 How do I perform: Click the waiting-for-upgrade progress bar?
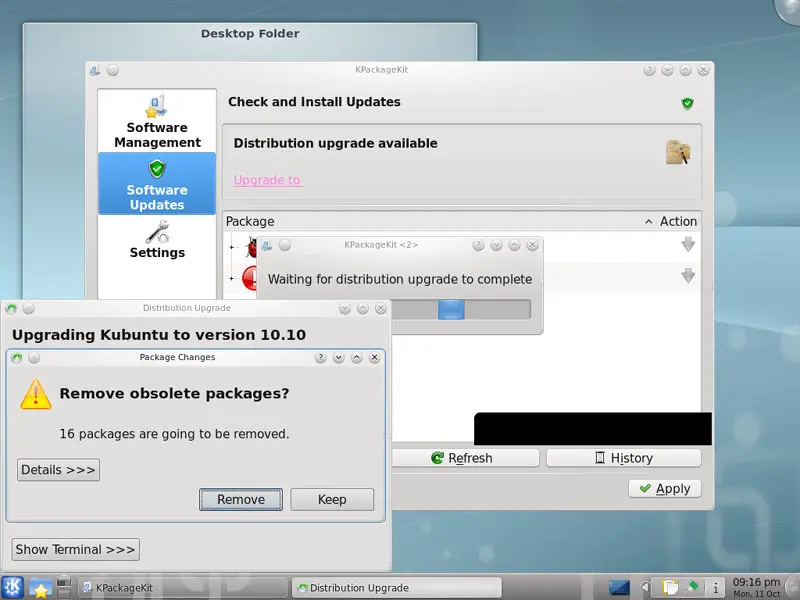coord(461,310)
